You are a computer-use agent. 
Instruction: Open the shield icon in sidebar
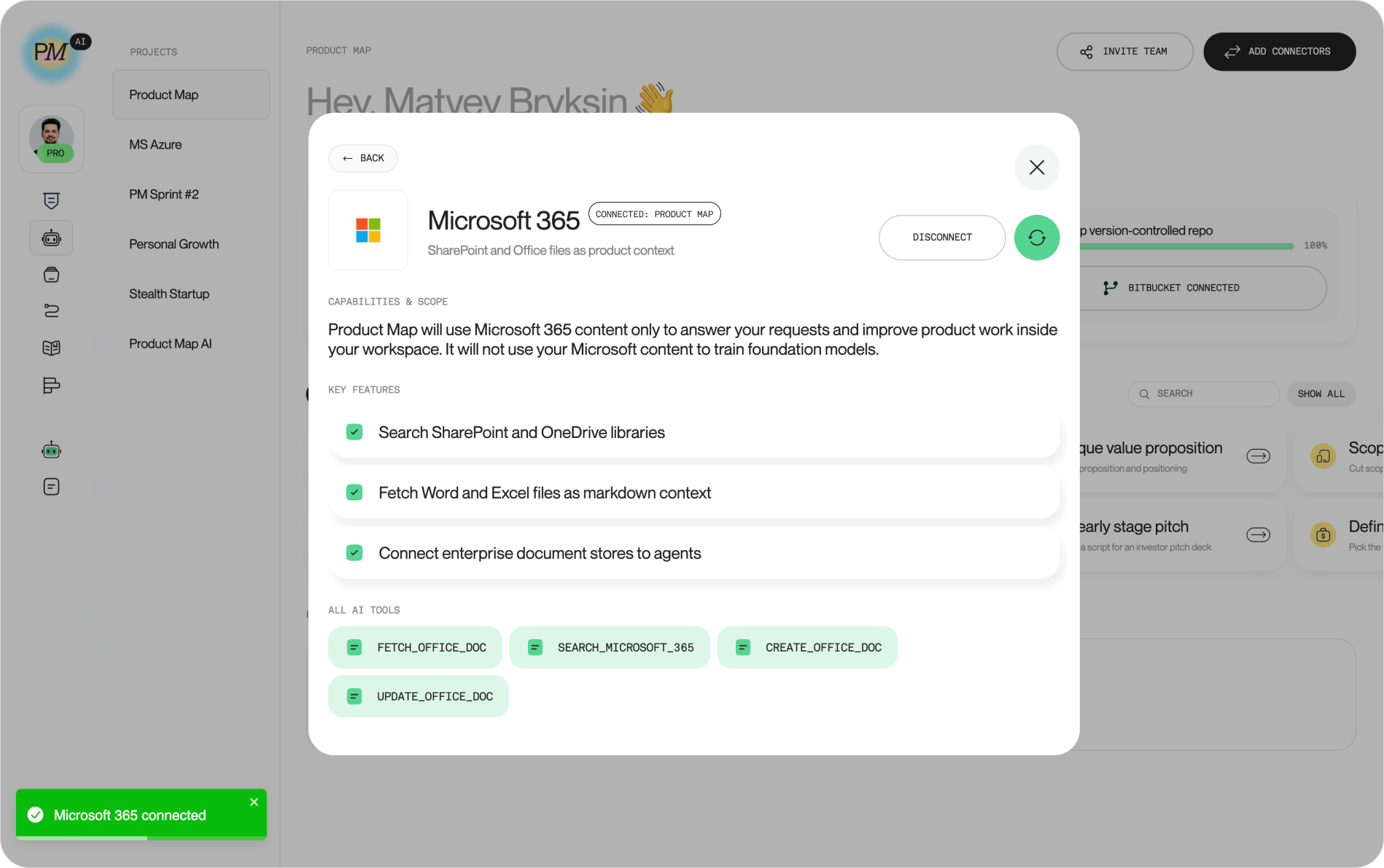[x=51, y=200]
